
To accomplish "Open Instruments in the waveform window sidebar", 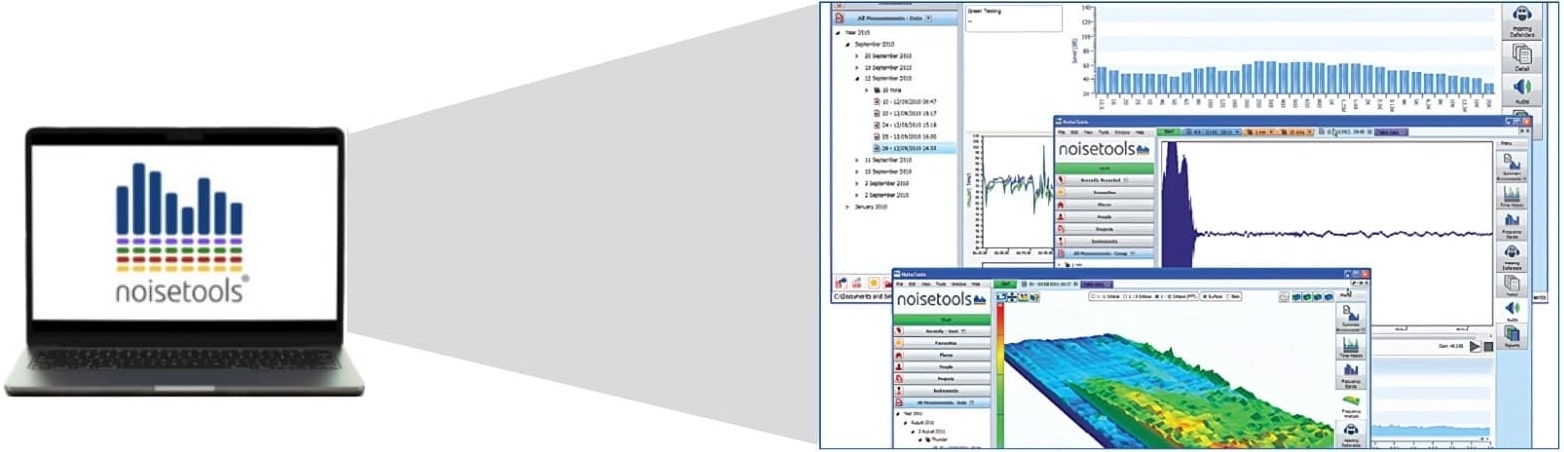I will [1104, 241].
